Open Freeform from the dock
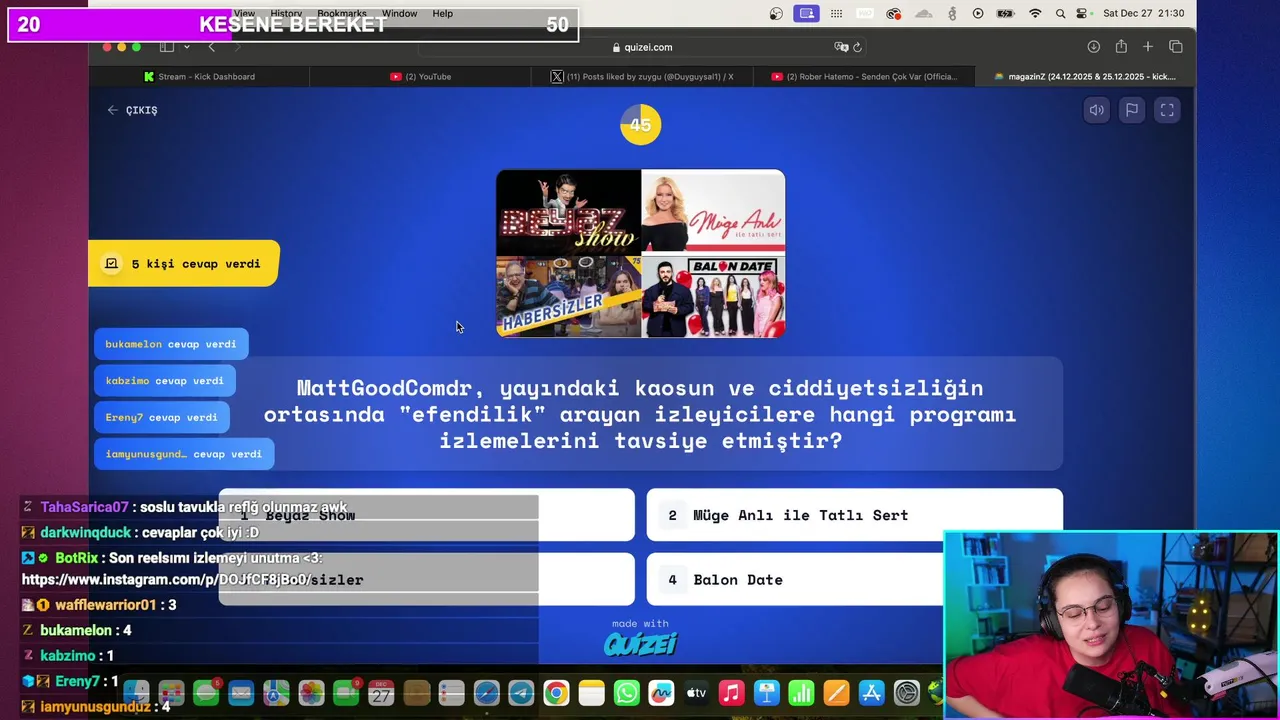Screen dimensions: 1280x720 [661, 693]
